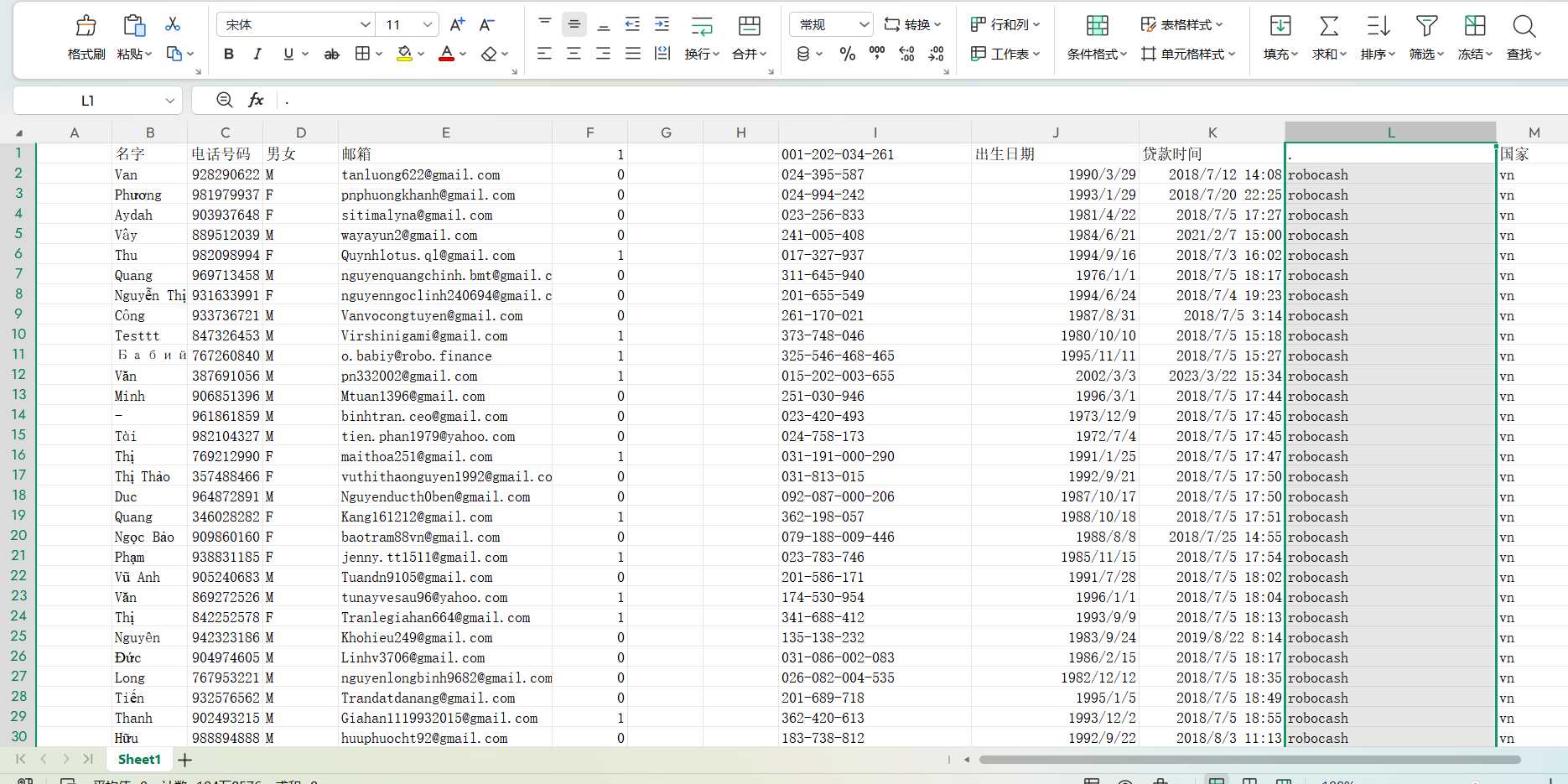Click the Paste clipboard icon
1568x784 pixels.
134,25
